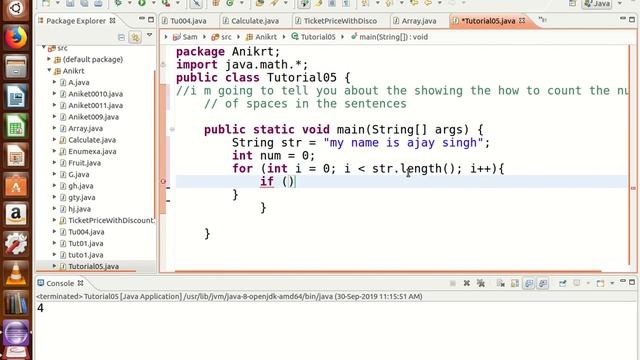Click src in the breadcrumb bar
The image size is (640, 360).
point(222,37)
